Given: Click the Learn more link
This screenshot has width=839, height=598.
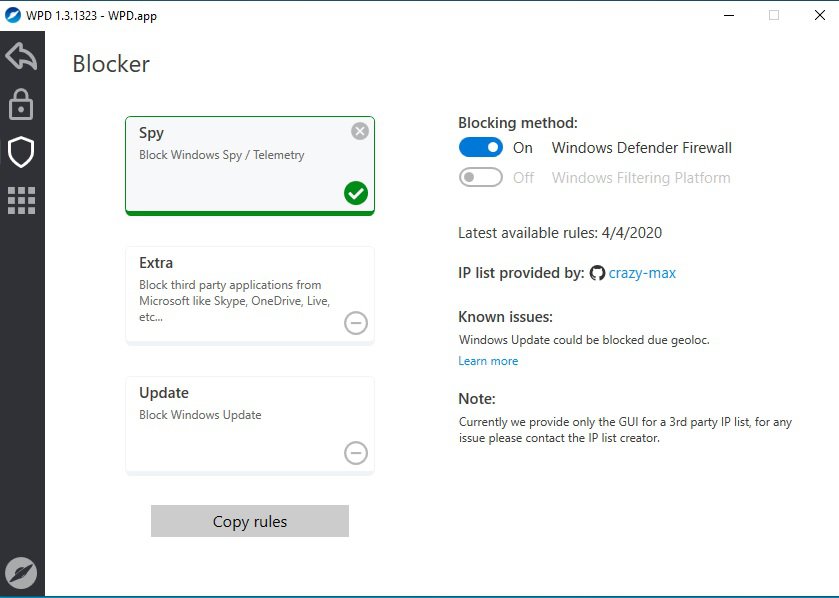Looking at the screenshot, I should (x=488, y=361).
